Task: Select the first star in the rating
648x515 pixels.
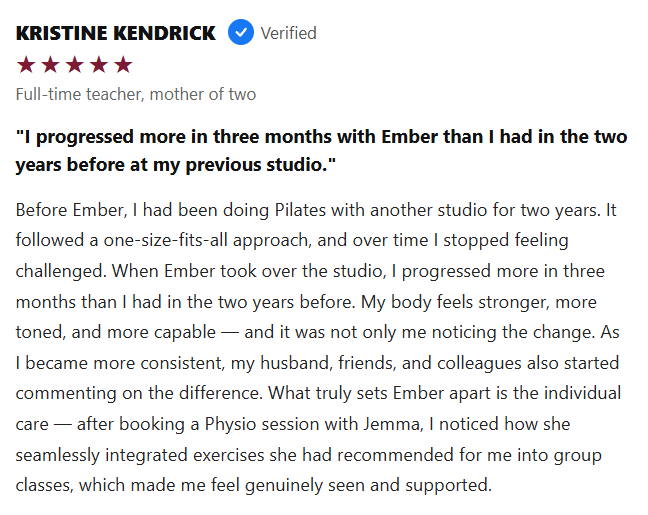Action: 26,65
